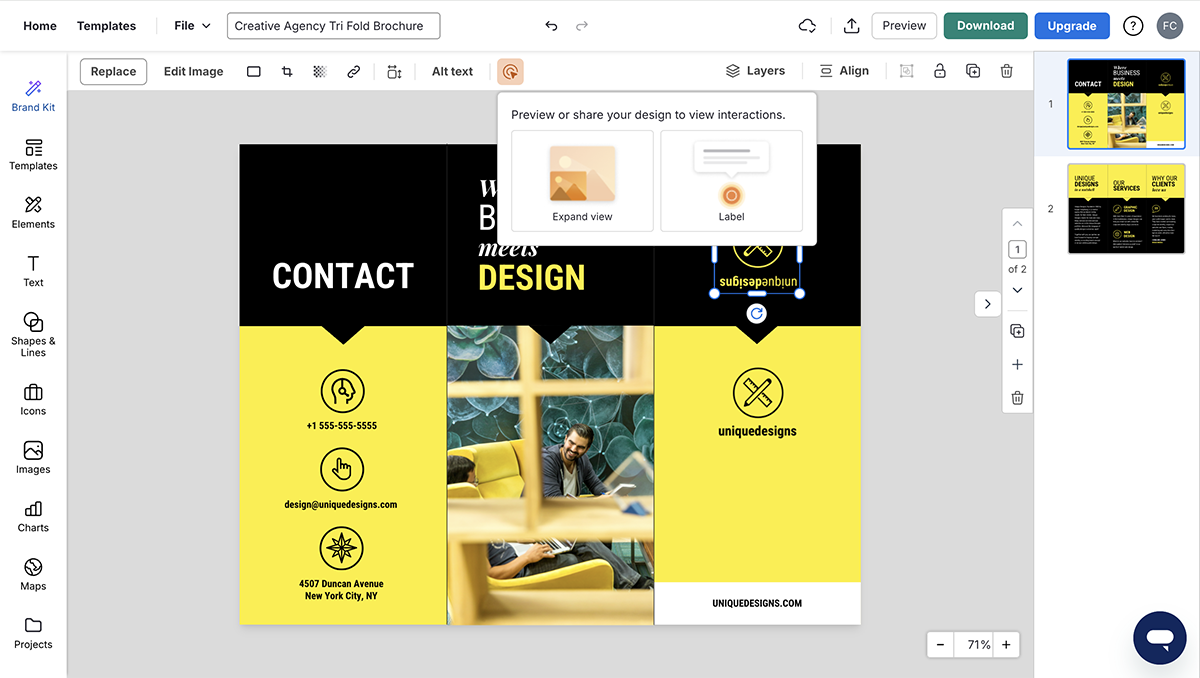Toggle the interactions button in toolbar
The image size is (1200, 678).
[510, 71]
